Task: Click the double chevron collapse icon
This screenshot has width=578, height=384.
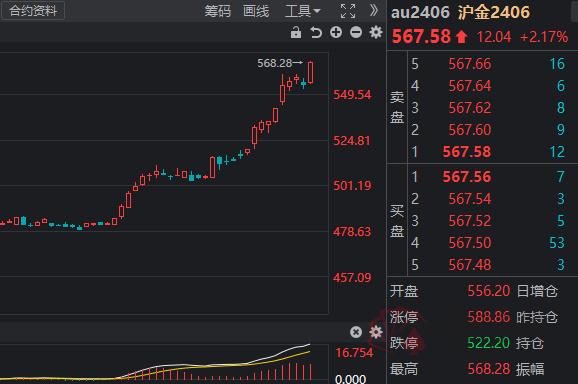Action: [373, 10]
